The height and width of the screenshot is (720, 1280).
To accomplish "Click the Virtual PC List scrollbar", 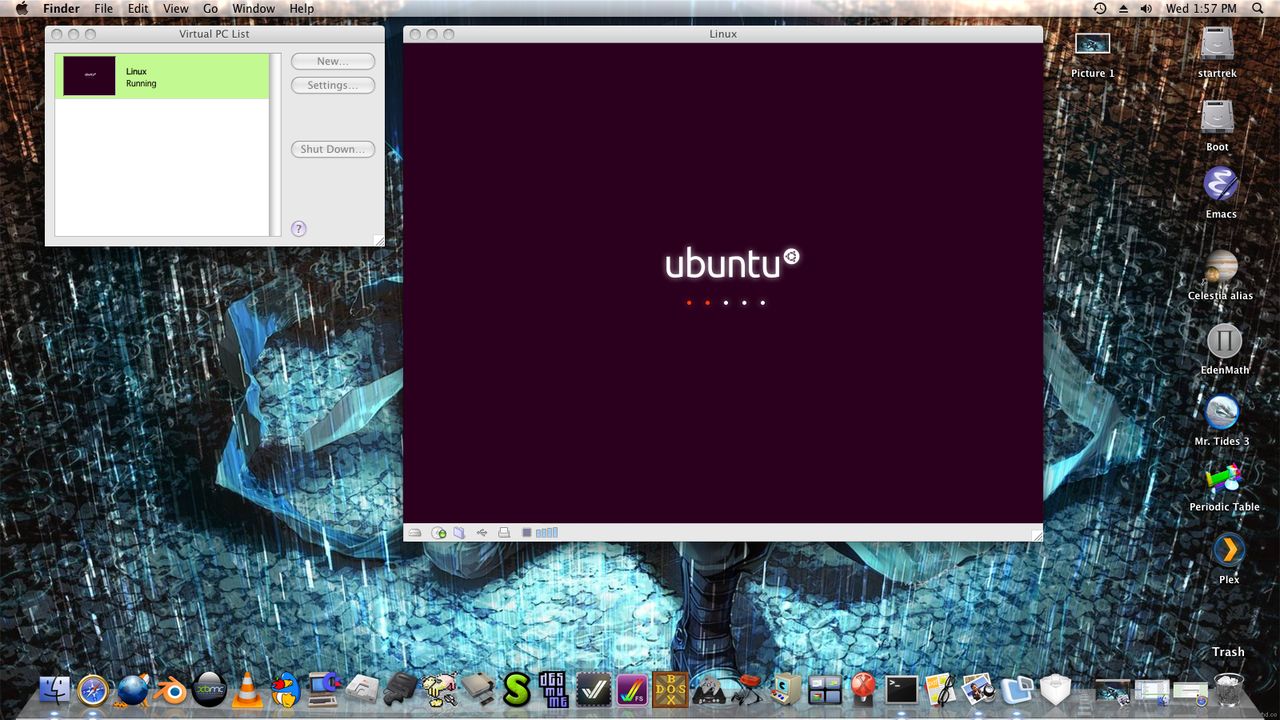I will point(275,145).
